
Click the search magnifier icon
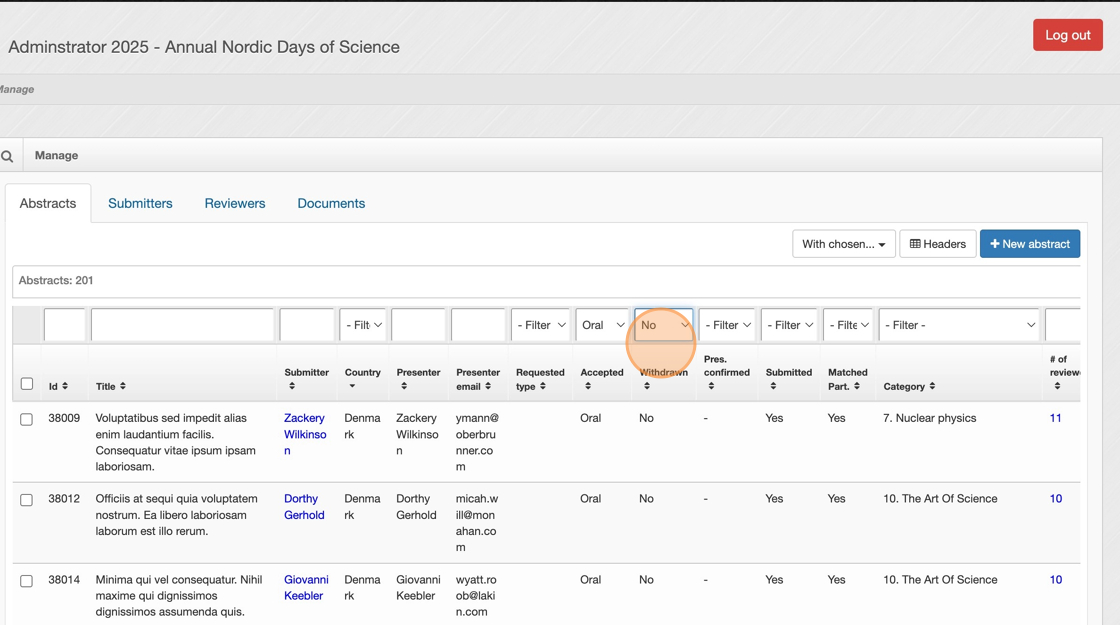click(7, 156)
